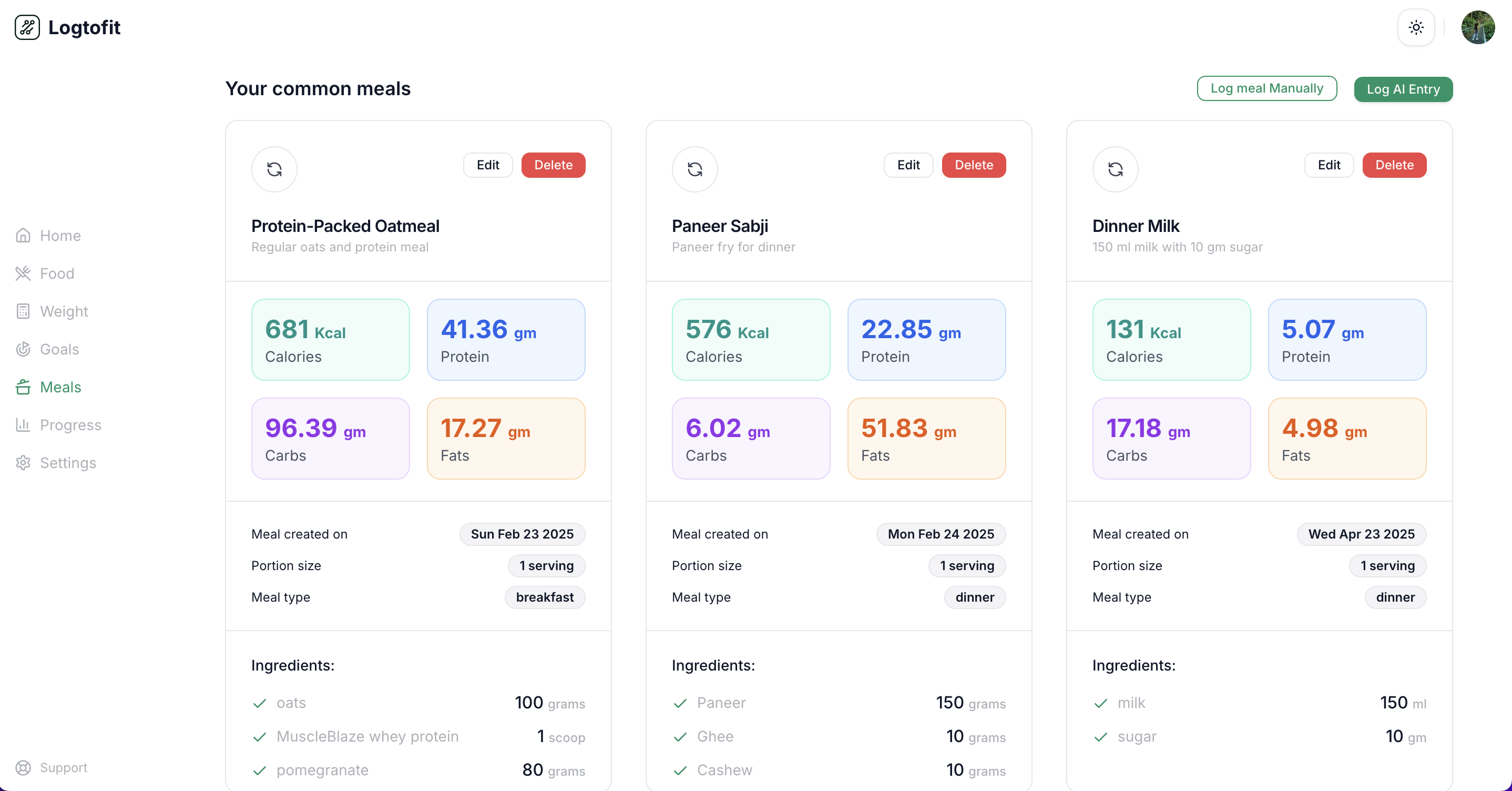Click the oats ingredient checkmark

point(259,703)
